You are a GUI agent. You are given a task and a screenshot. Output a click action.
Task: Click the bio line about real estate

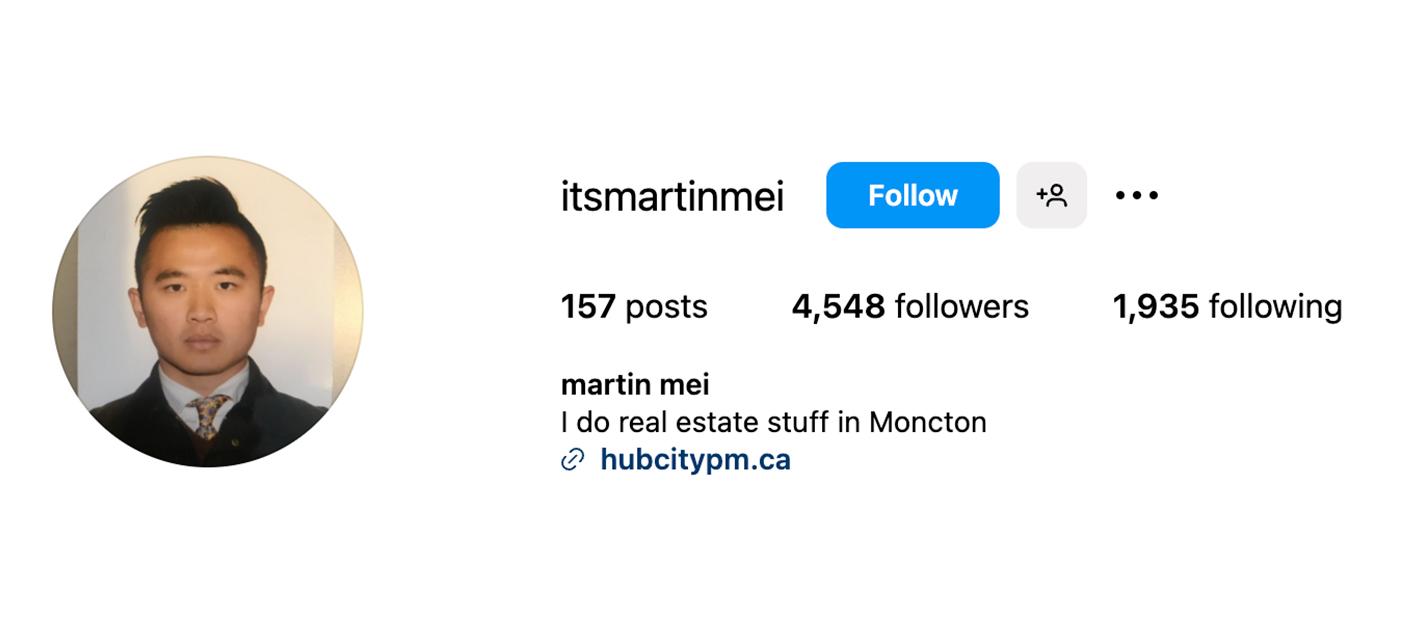point(773,422)
